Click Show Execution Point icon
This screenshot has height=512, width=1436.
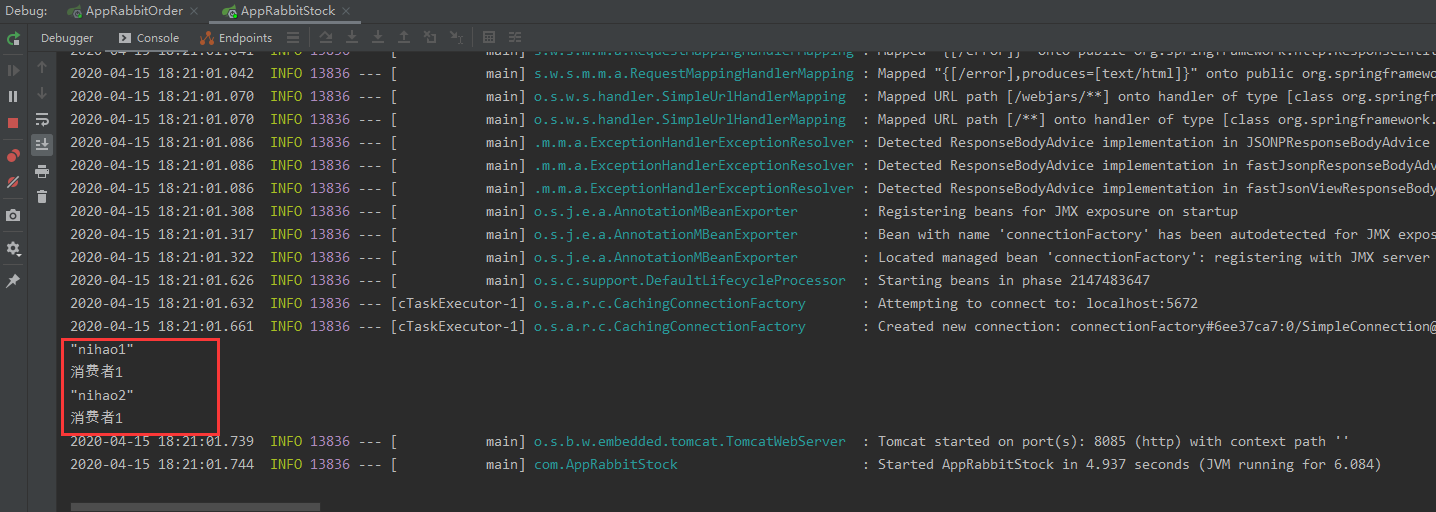(x=326, y=38)
